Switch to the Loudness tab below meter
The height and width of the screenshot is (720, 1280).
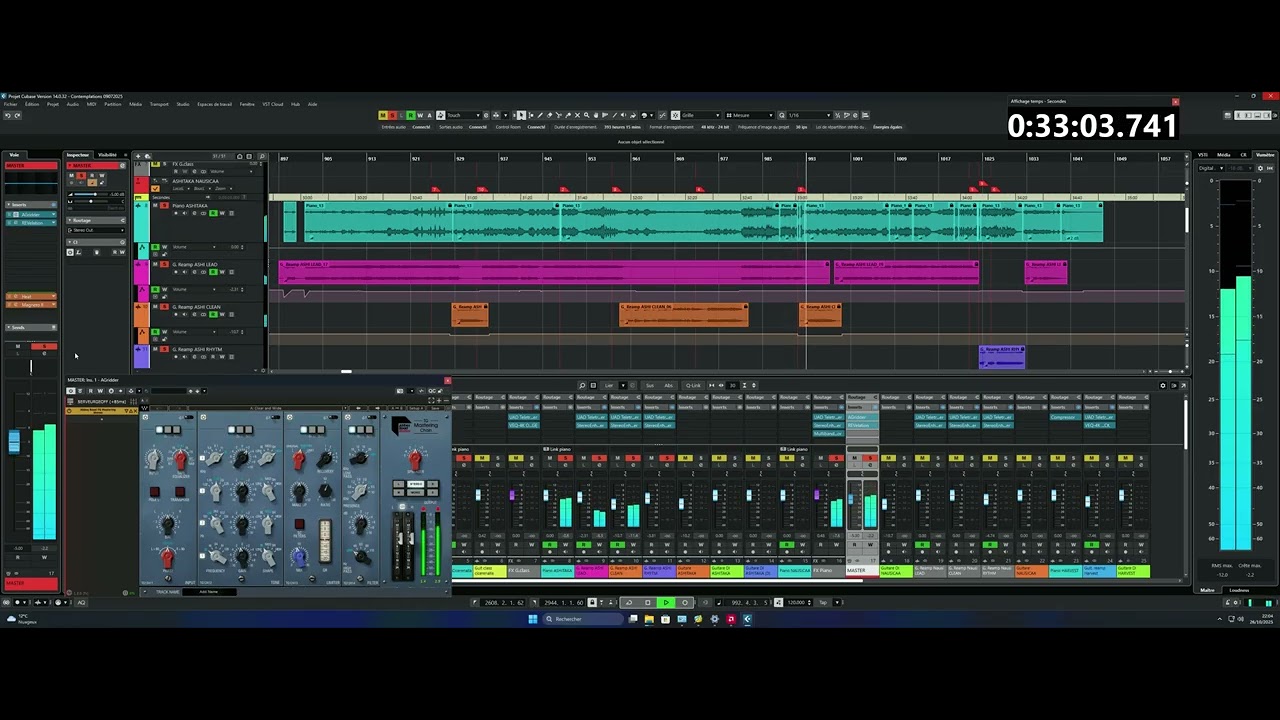tap(1239, 590)
